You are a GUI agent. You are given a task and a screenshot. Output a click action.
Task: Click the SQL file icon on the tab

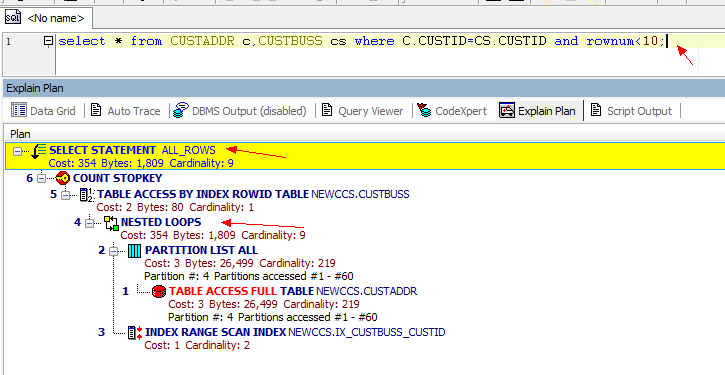click(x=12, y=18)
